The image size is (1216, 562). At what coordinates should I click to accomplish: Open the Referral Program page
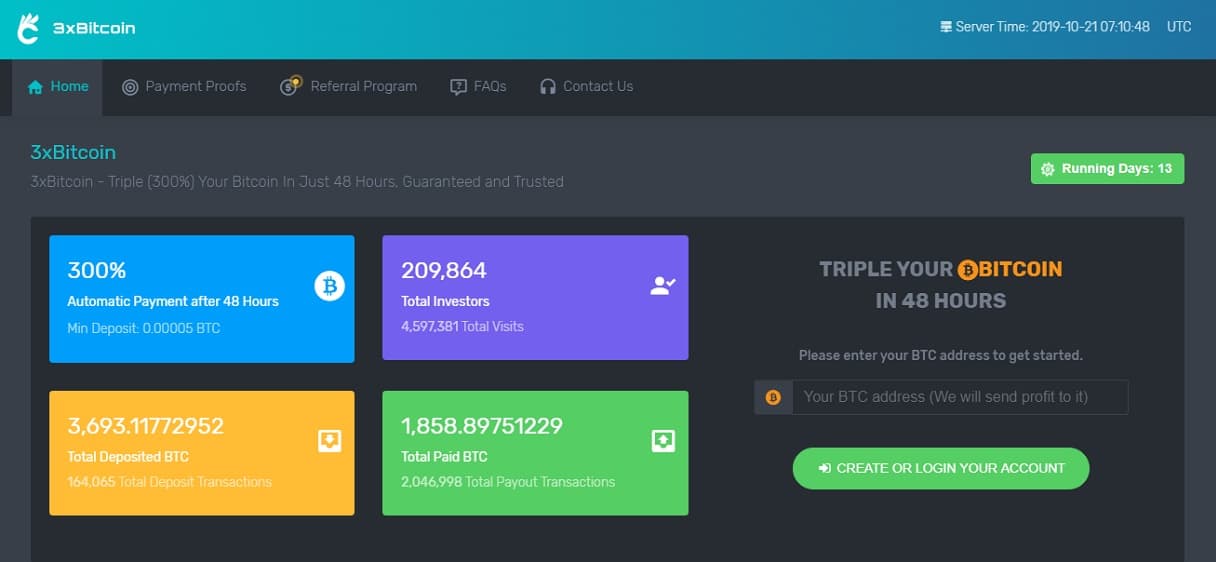pyautogui.click(x=349, y=87)
